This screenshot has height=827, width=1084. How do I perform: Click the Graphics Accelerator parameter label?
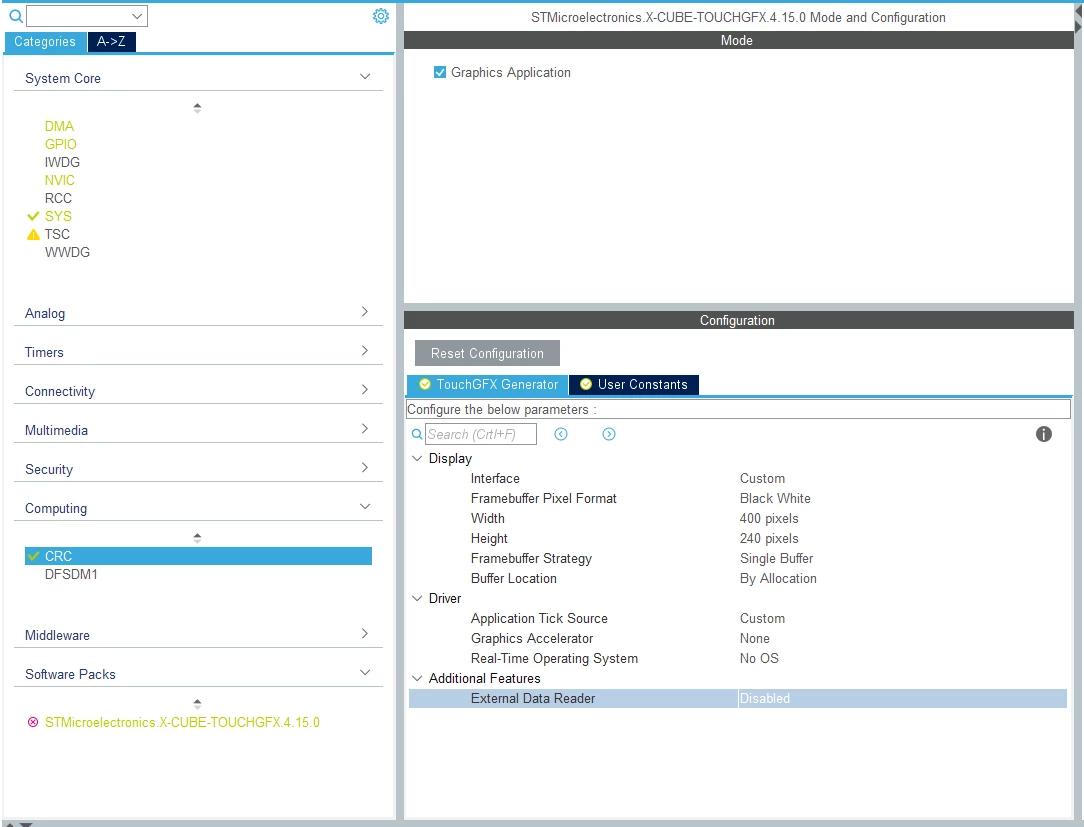[x=532, y=638]
